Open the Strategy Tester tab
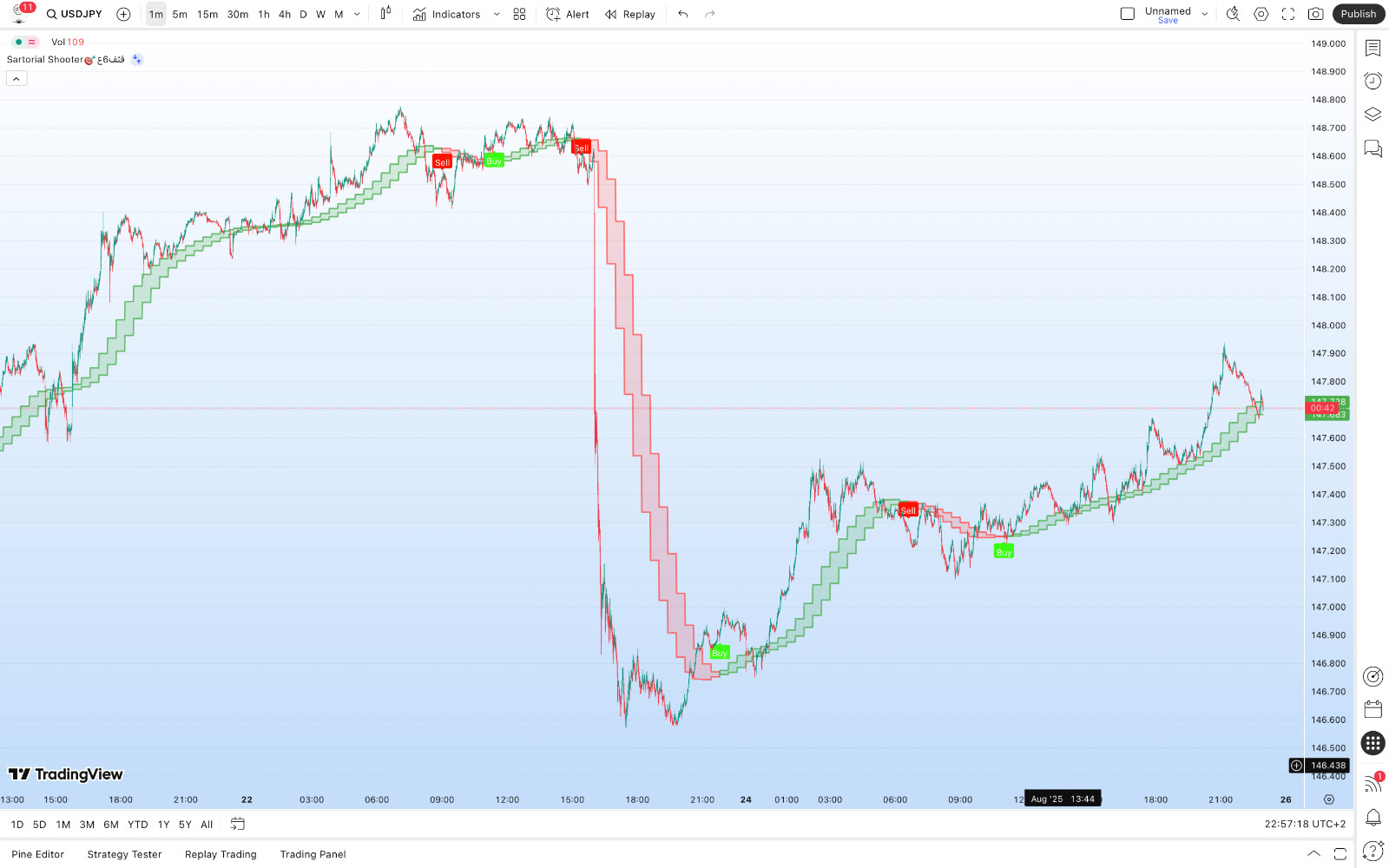Screen dimensions: 1389x868 (x=124, y=854)
